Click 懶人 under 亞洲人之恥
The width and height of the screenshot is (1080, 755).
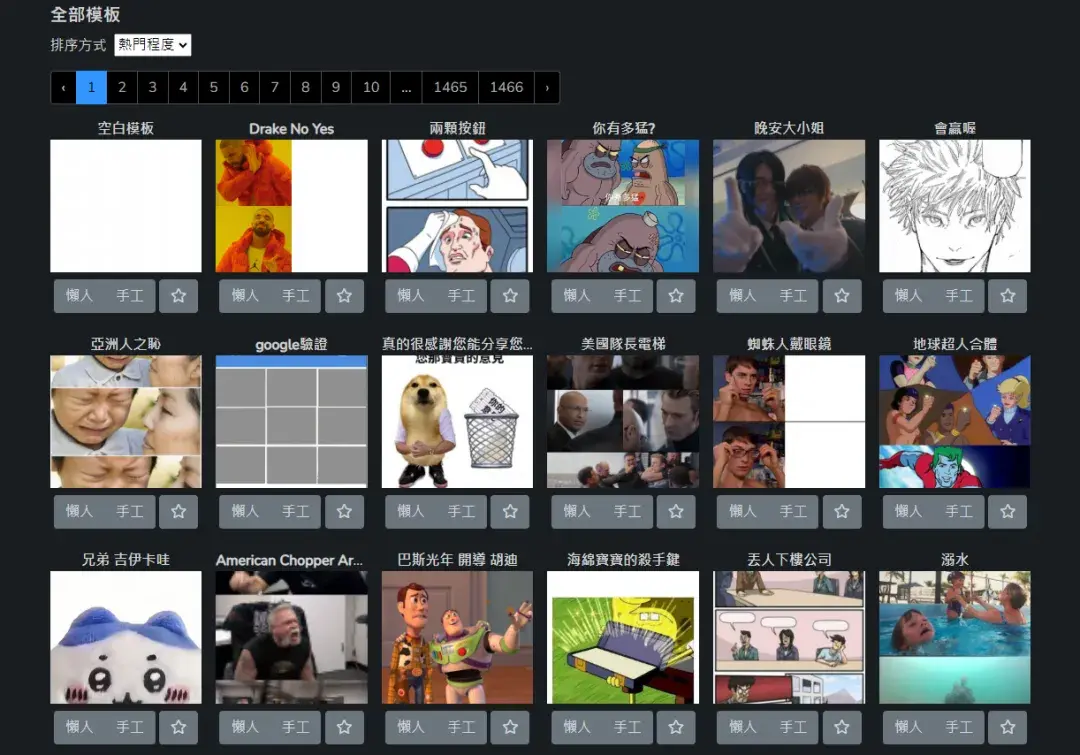point(79,512)
